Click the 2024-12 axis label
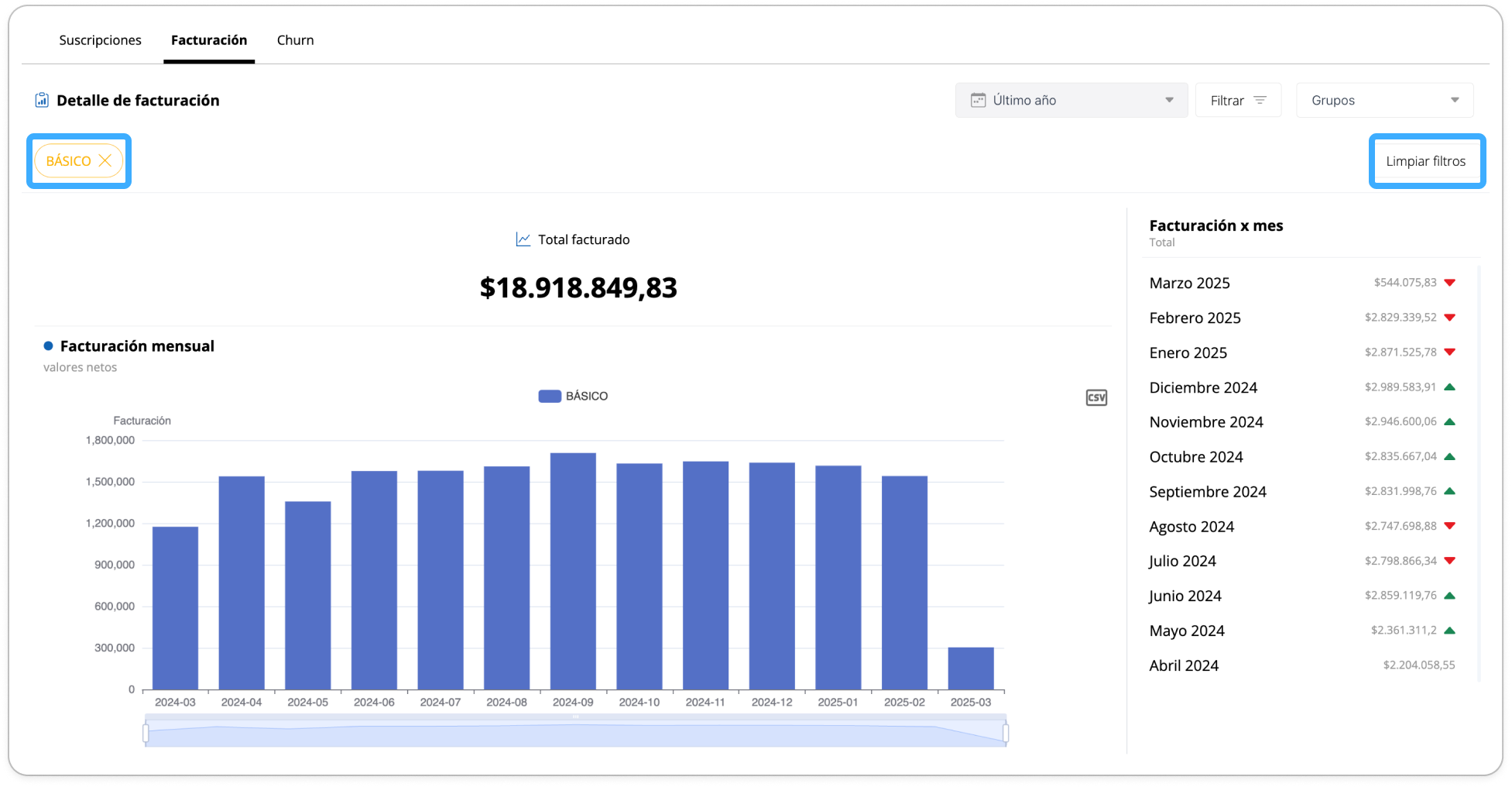This screenshot has width=1512, height=787. point(772,702)
